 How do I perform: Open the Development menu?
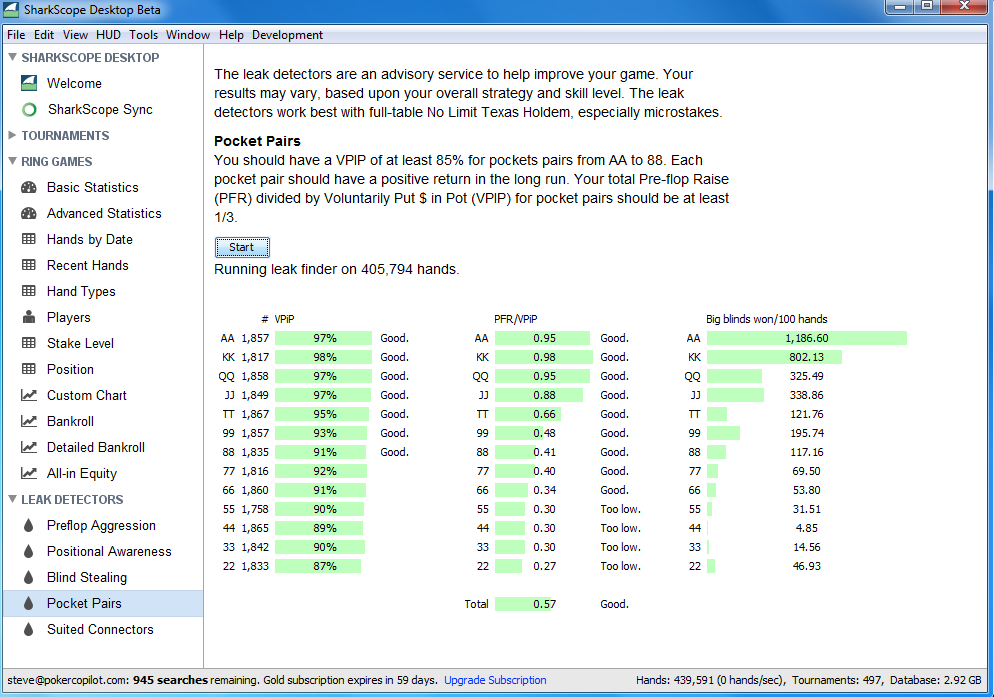click(x=287, y=35)
